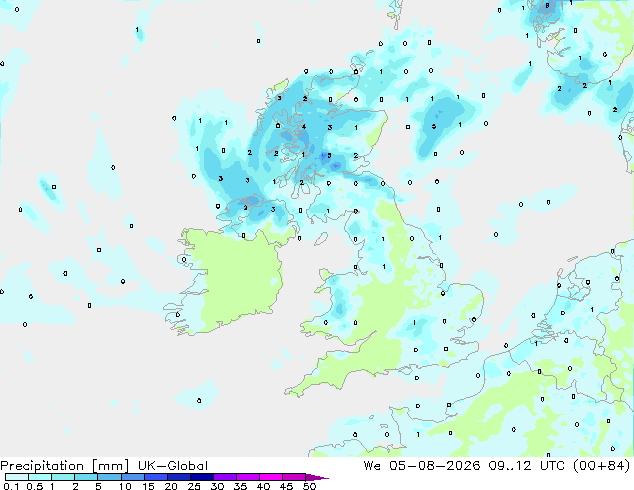Screen dimensions: 634x490
Task: Click the '50' legend scale label
Action: (x=309, y=486)
